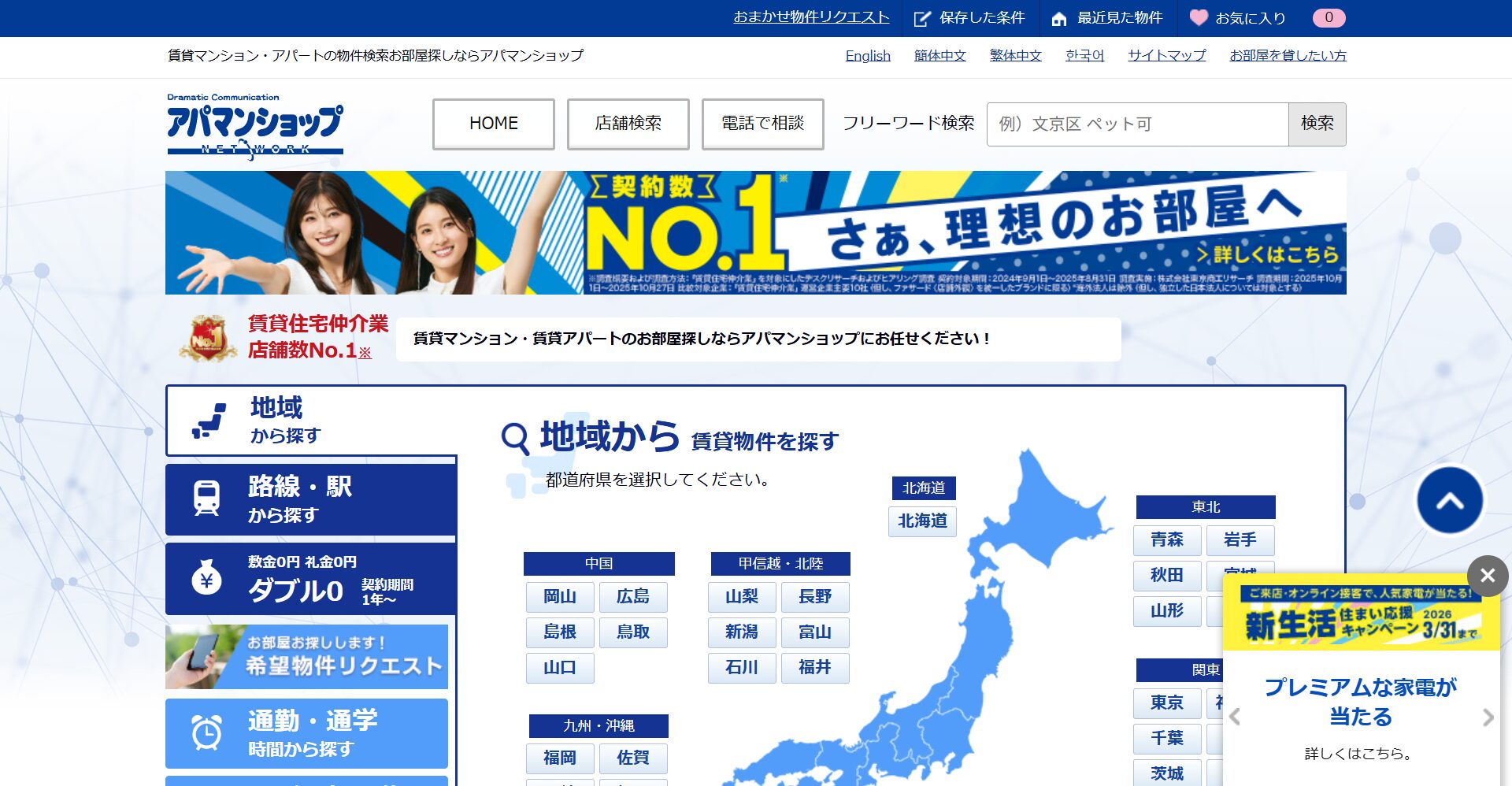Click the 電話で相談 button

click(x=762, y=124)
